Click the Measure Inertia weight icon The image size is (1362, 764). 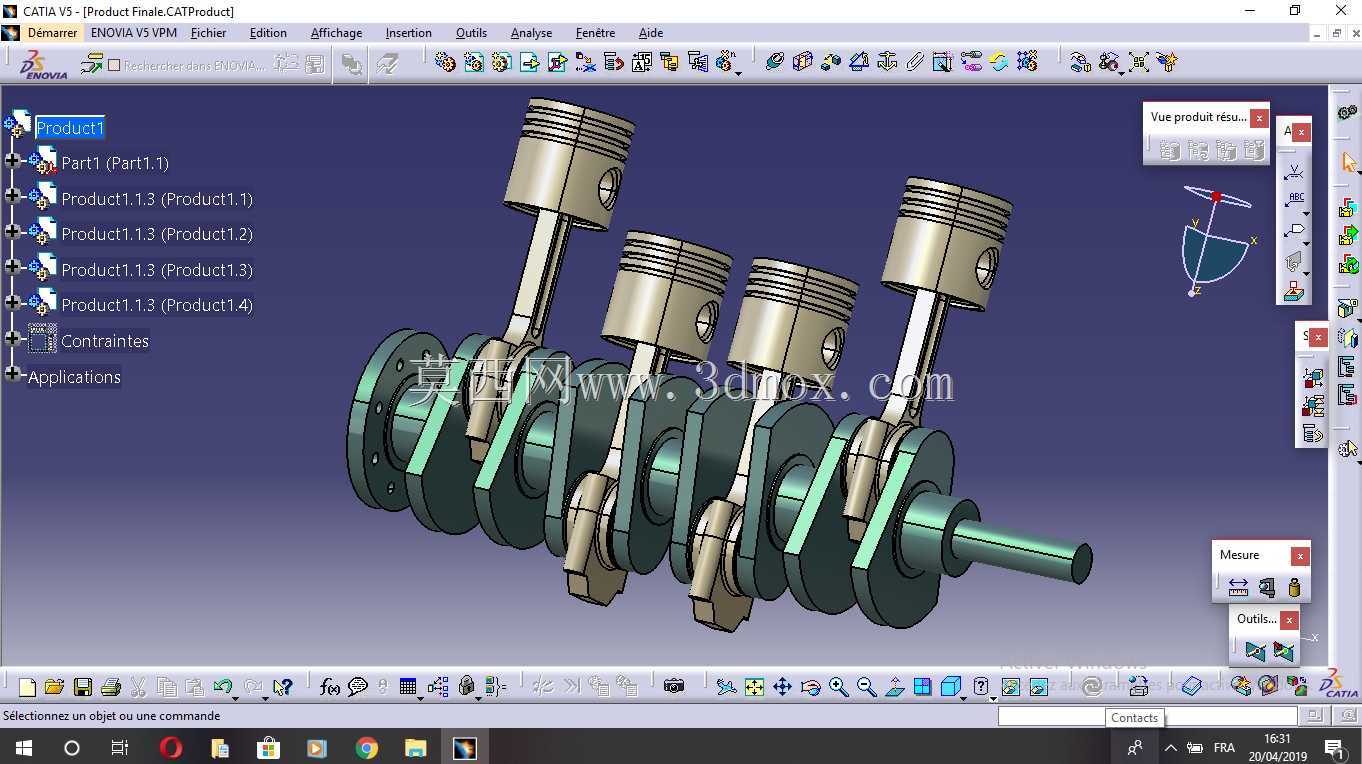pos(1295,588)
